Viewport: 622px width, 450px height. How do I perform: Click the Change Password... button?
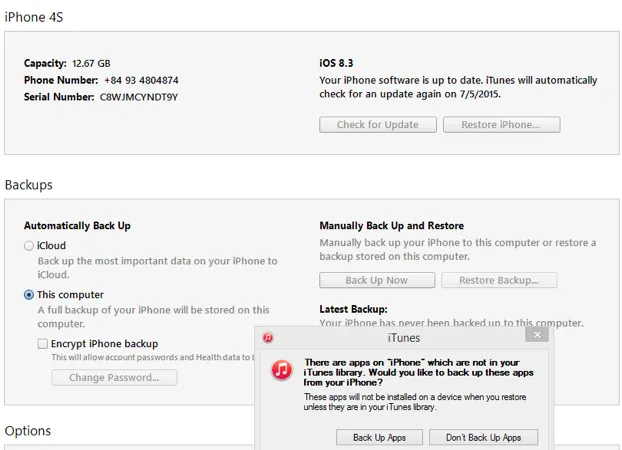pos(114,378)
